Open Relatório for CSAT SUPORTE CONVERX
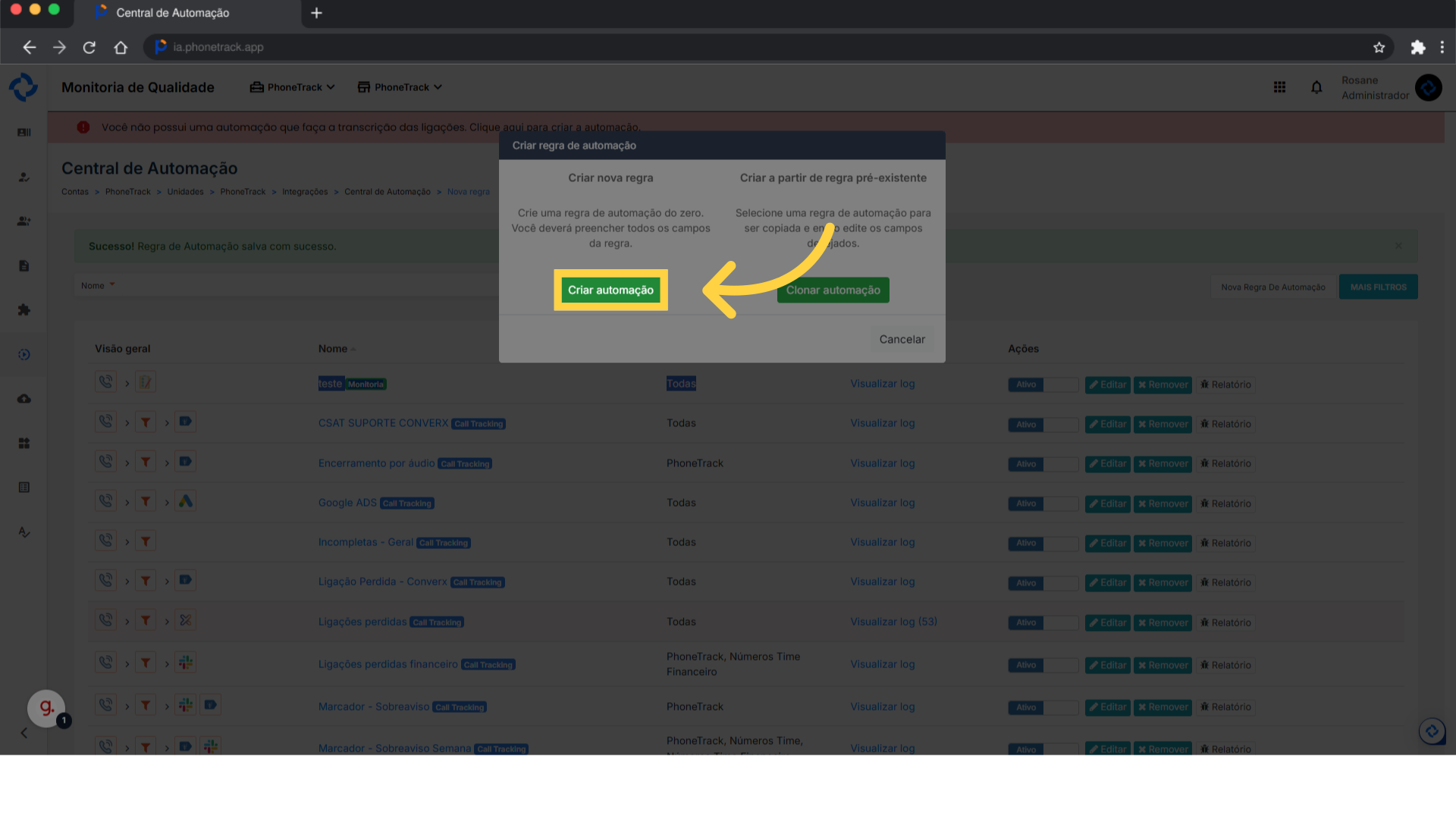The width and height of the screenshot is (1456, 819). pyautogui.click(x=1225, y=424)
